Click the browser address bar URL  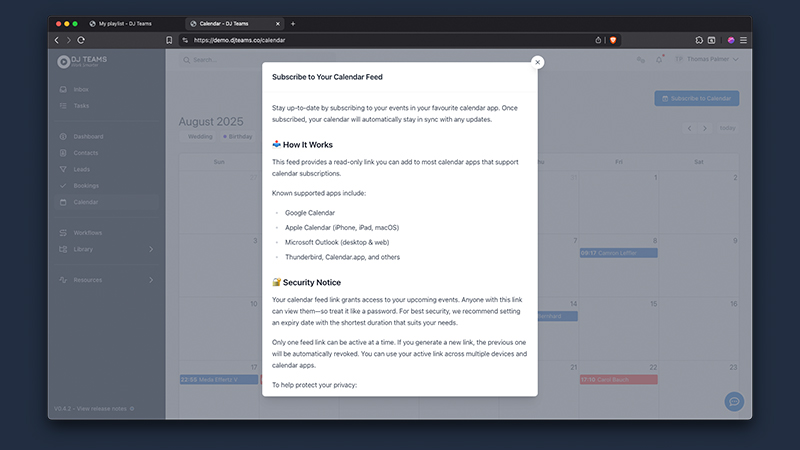click(x=240, y=40)
